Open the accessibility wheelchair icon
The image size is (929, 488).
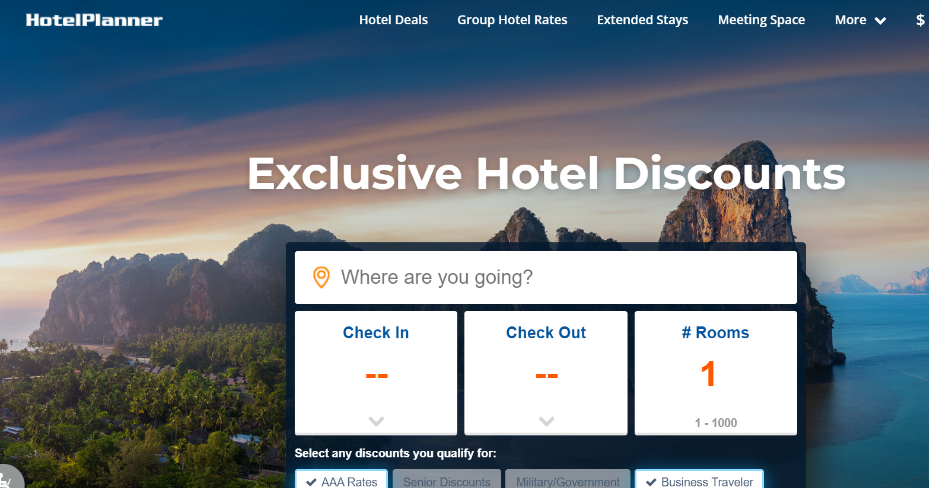[7, 479]
